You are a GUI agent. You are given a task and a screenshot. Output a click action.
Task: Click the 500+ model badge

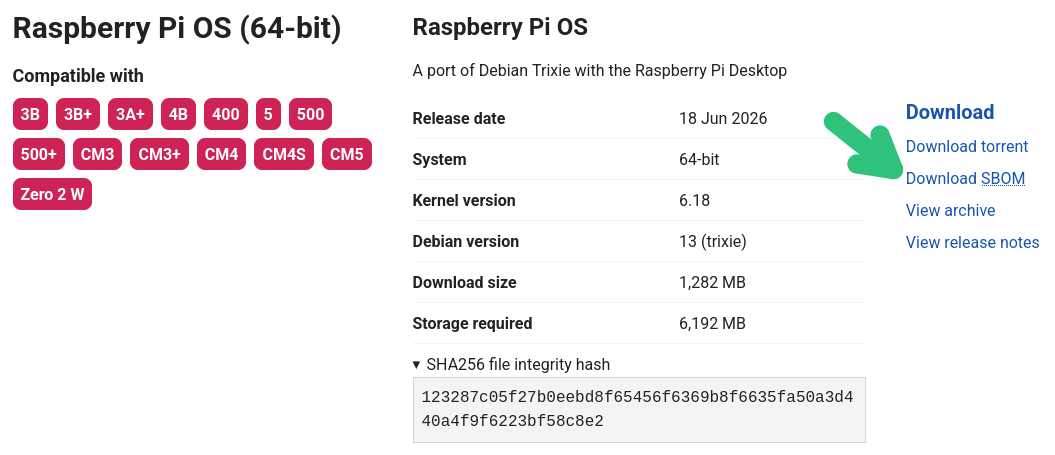(39, 154)
